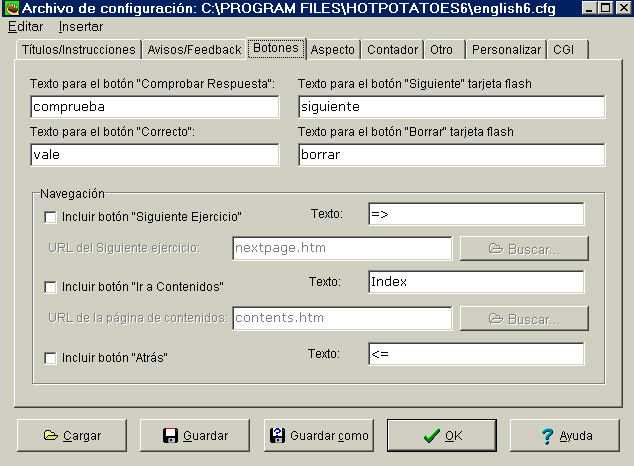This screenshot has width=634, height=466.
Task: Toggle Incluir botón "Ir a Contenidos" checkbox
Action: click(x=50, y=287)
